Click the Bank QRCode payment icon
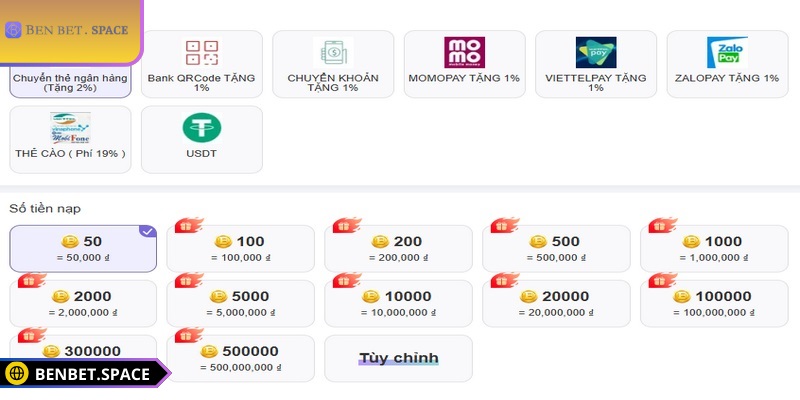 [201, 53]
